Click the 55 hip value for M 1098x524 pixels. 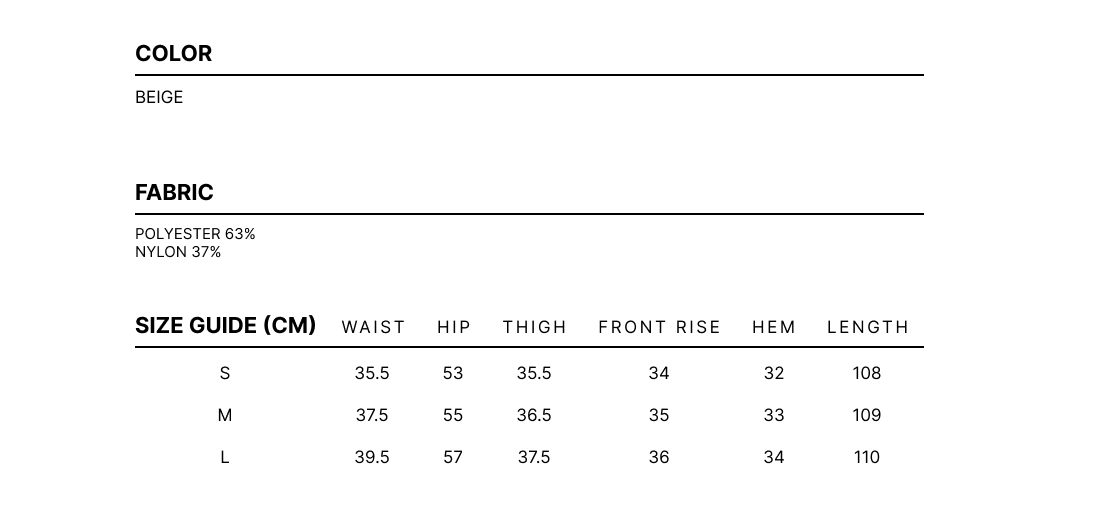[453, 415]
